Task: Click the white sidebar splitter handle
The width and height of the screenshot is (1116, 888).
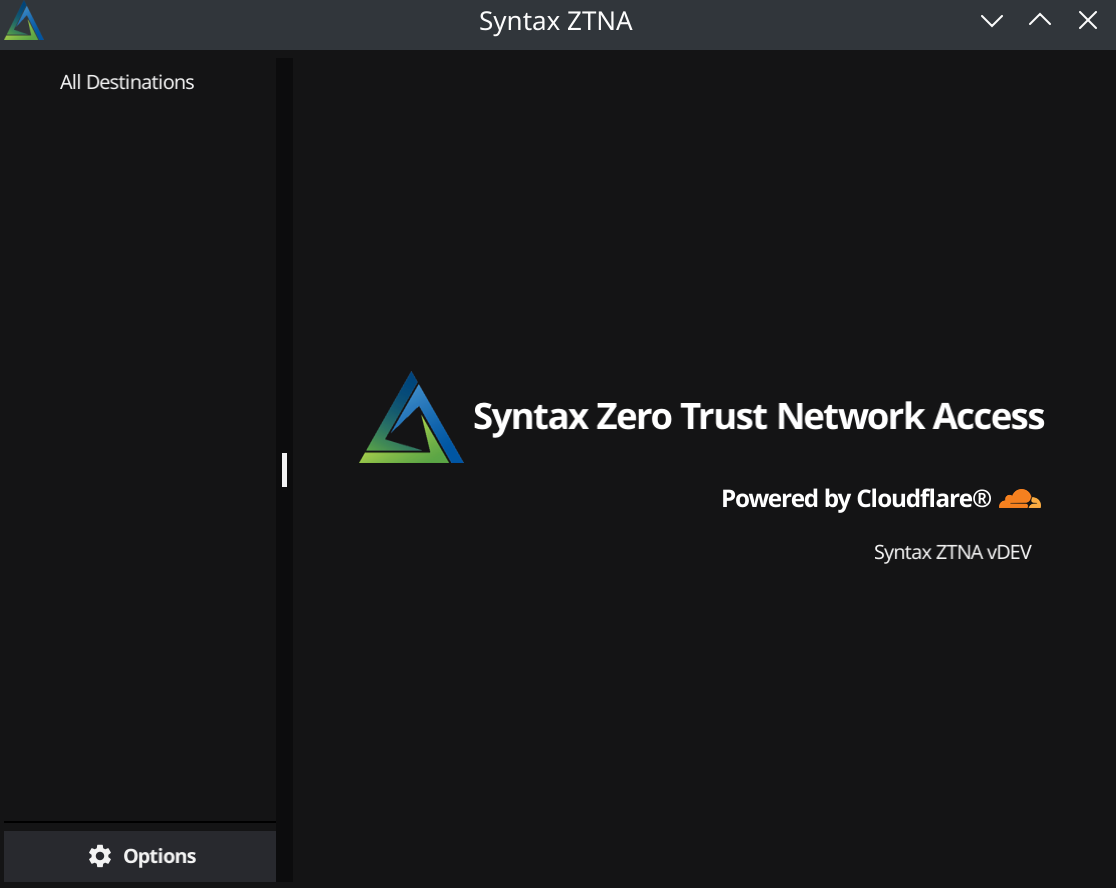Action: pos(284,470)
